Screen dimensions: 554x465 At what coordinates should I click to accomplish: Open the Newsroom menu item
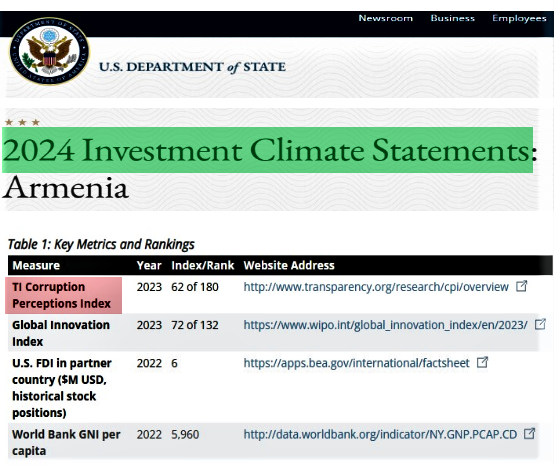tap(385, 18)
